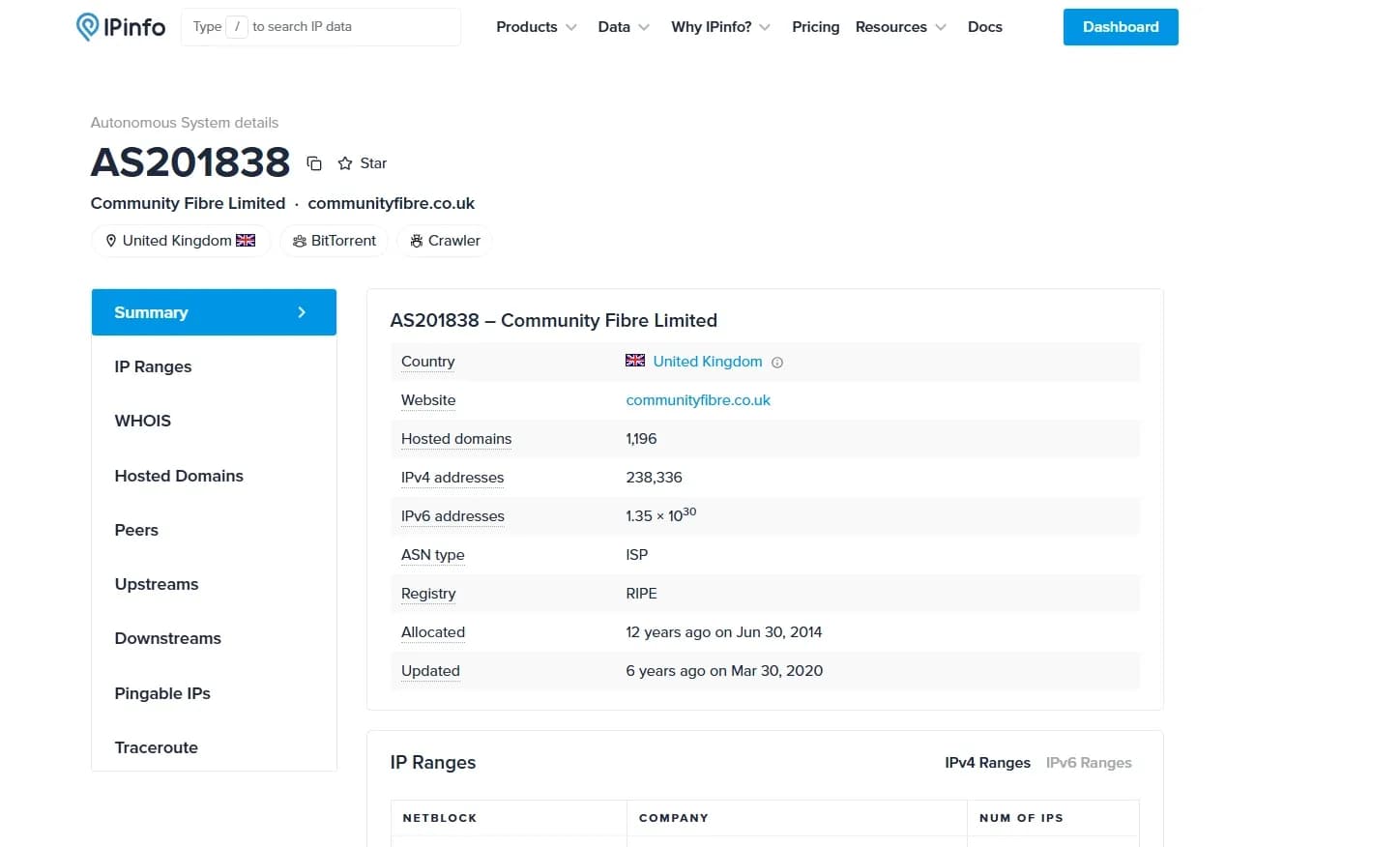The height and width of the screenshot is (847, 1400).
Task: Click the info icon beside United Kingdom
Action: pyautogui.click(x=777, y=363)
